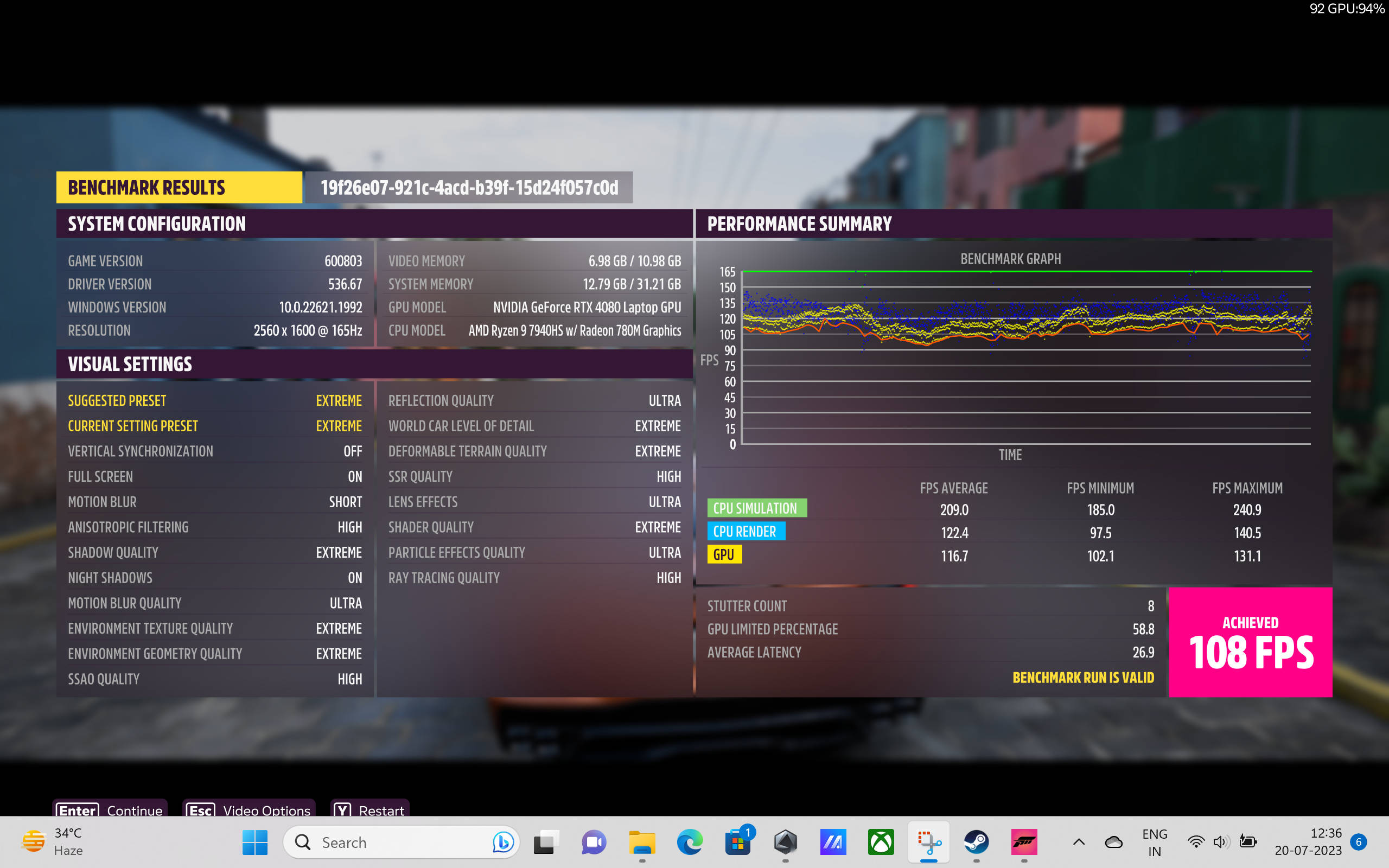Open Steam from the taskbar
The height and width of the screenshot is (868, 1389).
(976, 842)
